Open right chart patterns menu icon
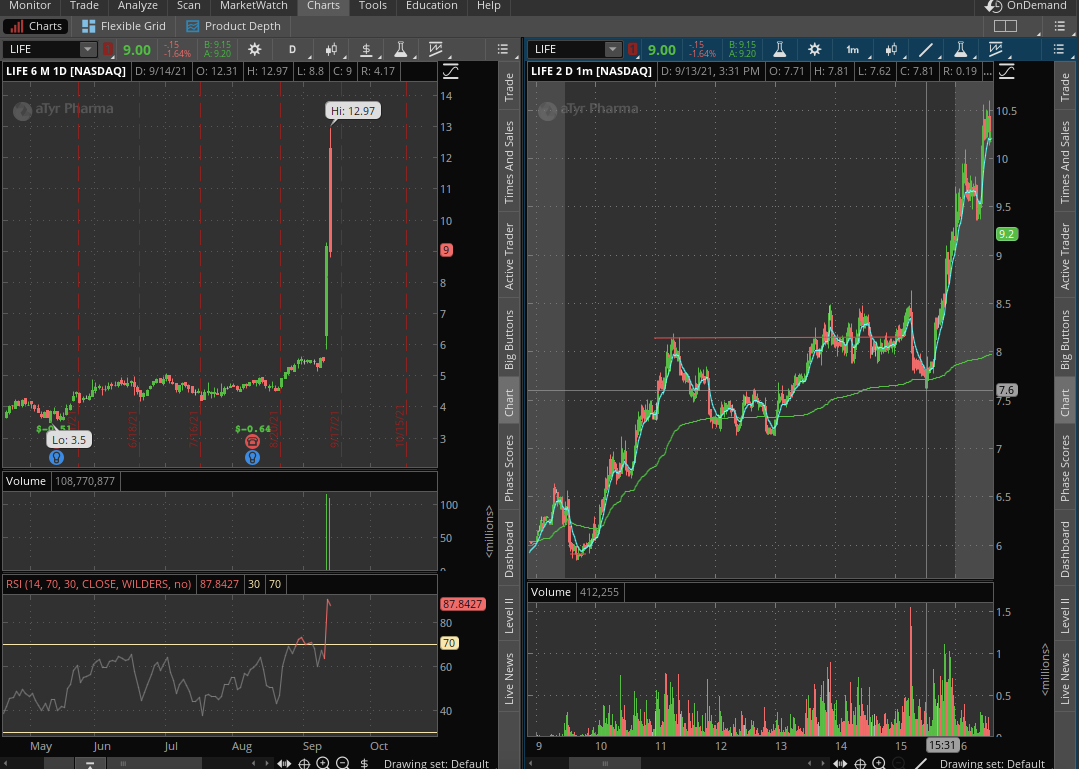This screenshot has height=769, width=1079. 996,50
